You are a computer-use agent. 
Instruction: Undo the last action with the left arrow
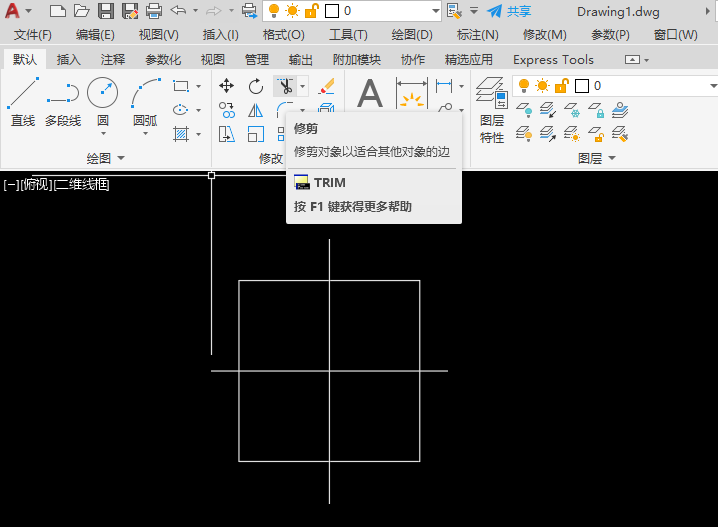(x=178, y=10)
